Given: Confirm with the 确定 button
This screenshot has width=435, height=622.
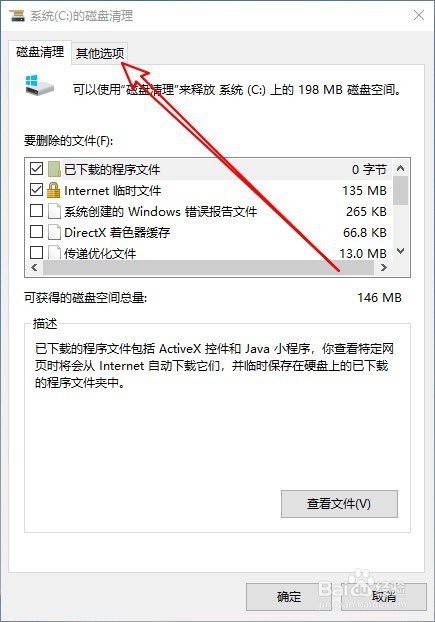Looking at the screenshot, I should (x=289, y=597).
